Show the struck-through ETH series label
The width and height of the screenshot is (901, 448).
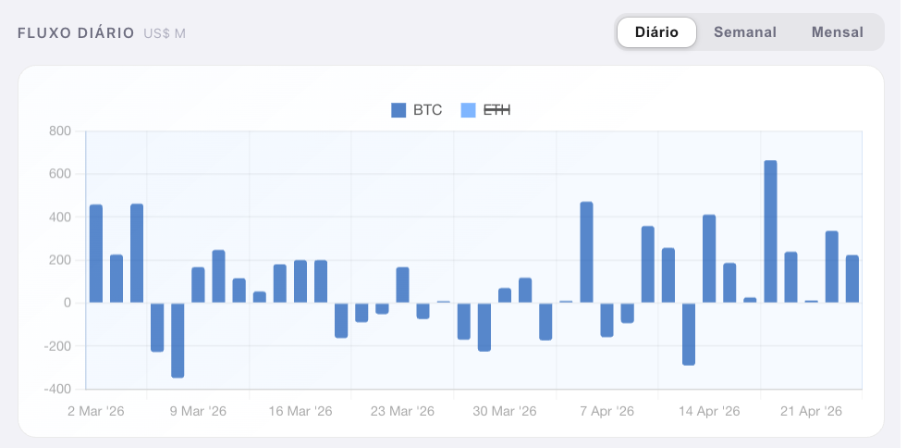[497, 110]
